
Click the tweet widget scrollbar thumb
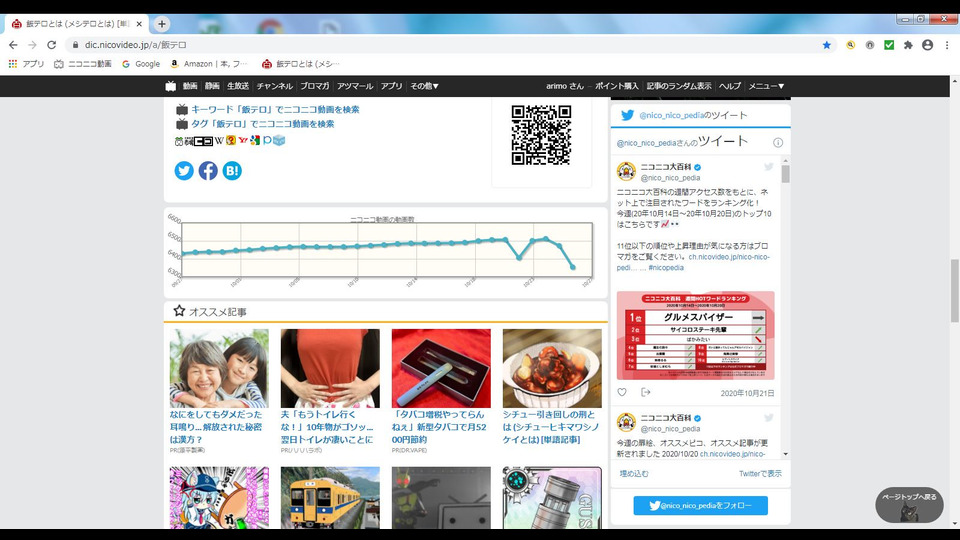(786, 174)
